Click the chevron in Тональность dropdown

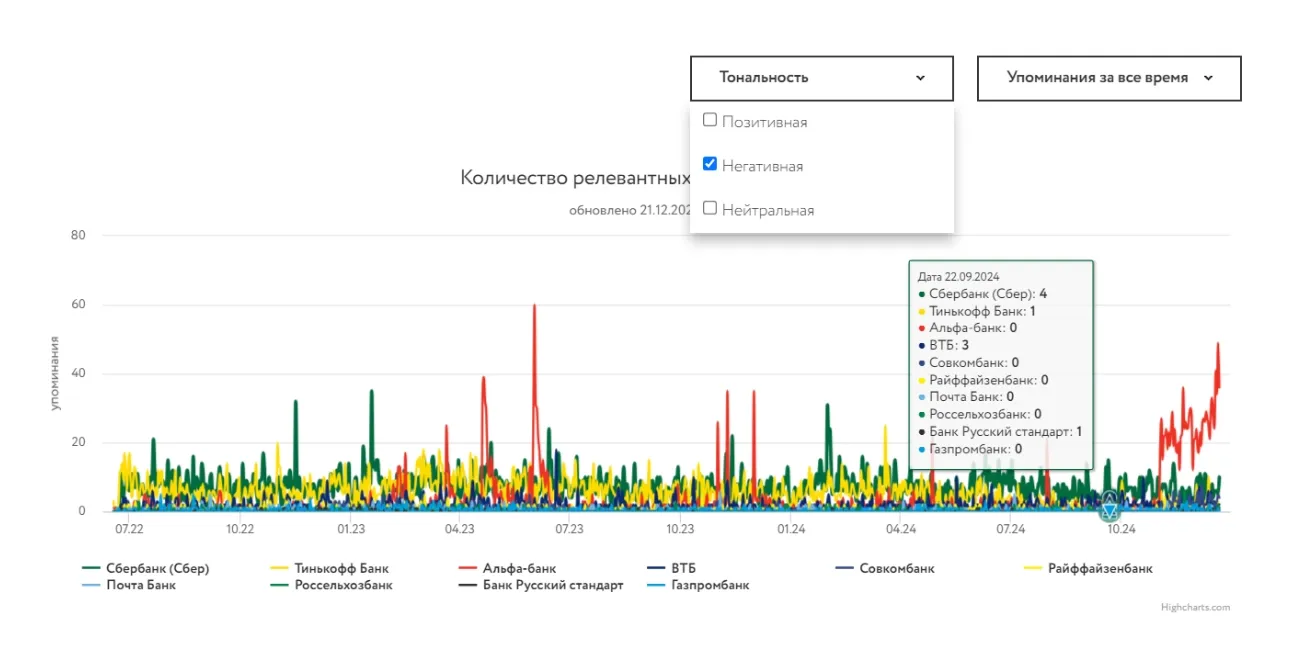point(920,78)
